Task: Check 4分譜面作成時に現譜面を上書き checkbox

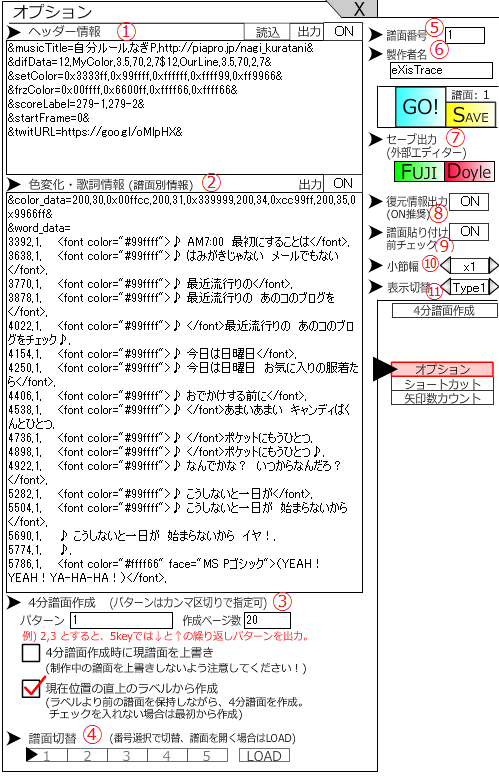Action: tap(31, 653)
